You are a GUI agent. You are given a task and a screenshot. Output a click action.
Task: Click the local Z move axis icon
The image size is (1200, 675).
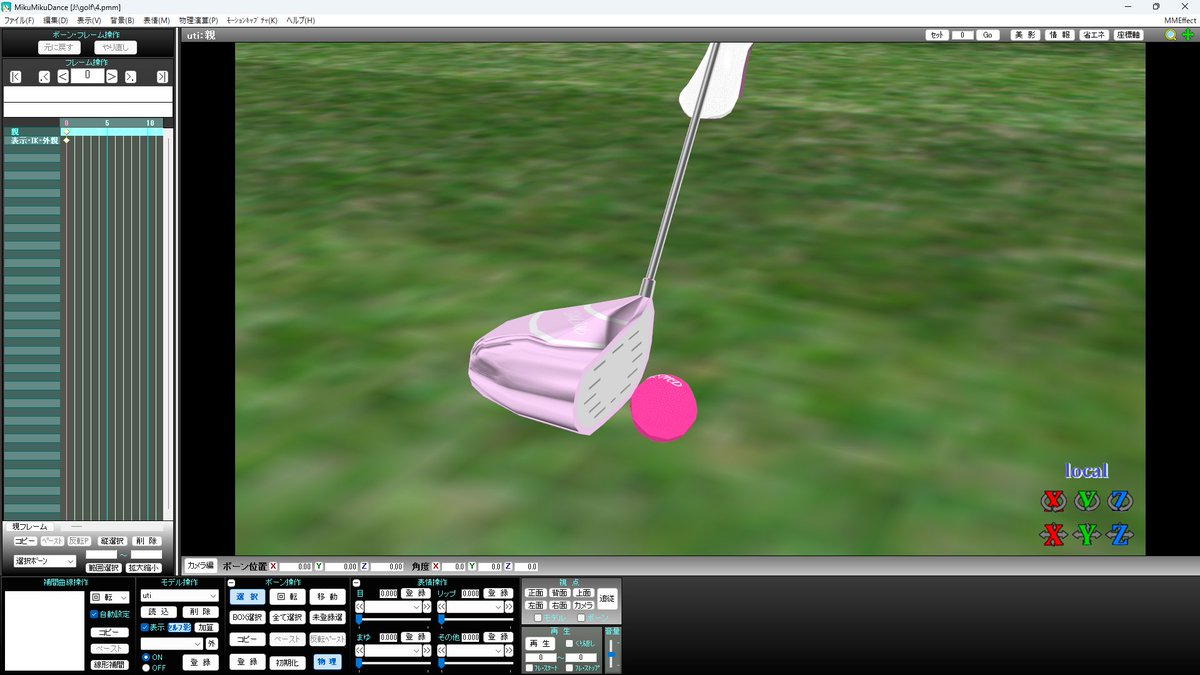pyautogui.click(x=1121, y=534)
